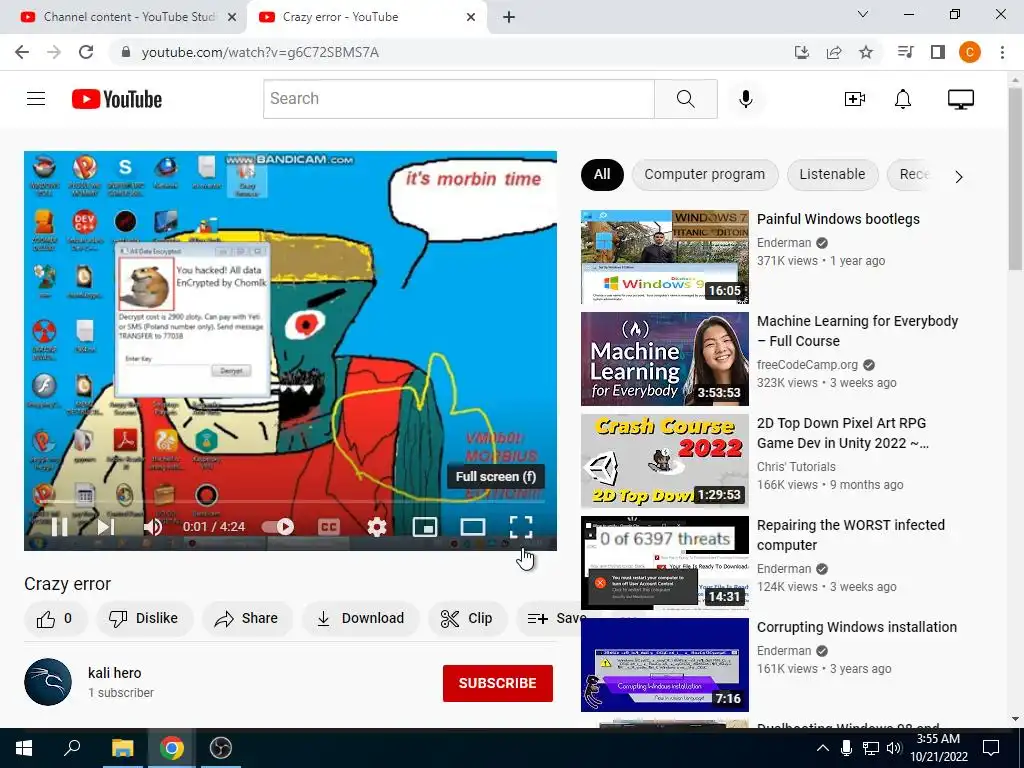Open Machine Learning for Everybody title

coord(857,331)
